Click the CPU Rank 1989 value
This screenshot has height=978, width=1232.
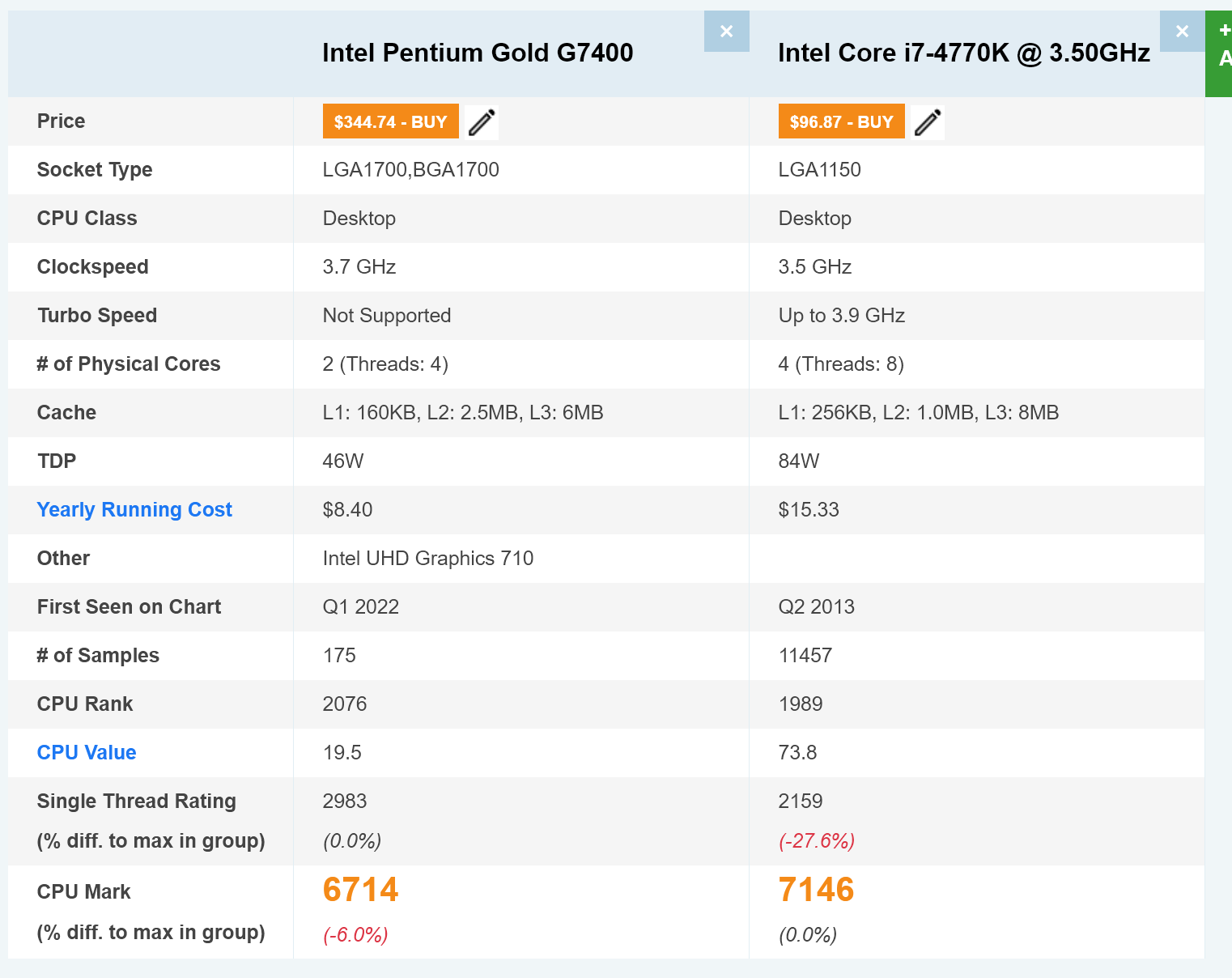click(x=801, y=704)
